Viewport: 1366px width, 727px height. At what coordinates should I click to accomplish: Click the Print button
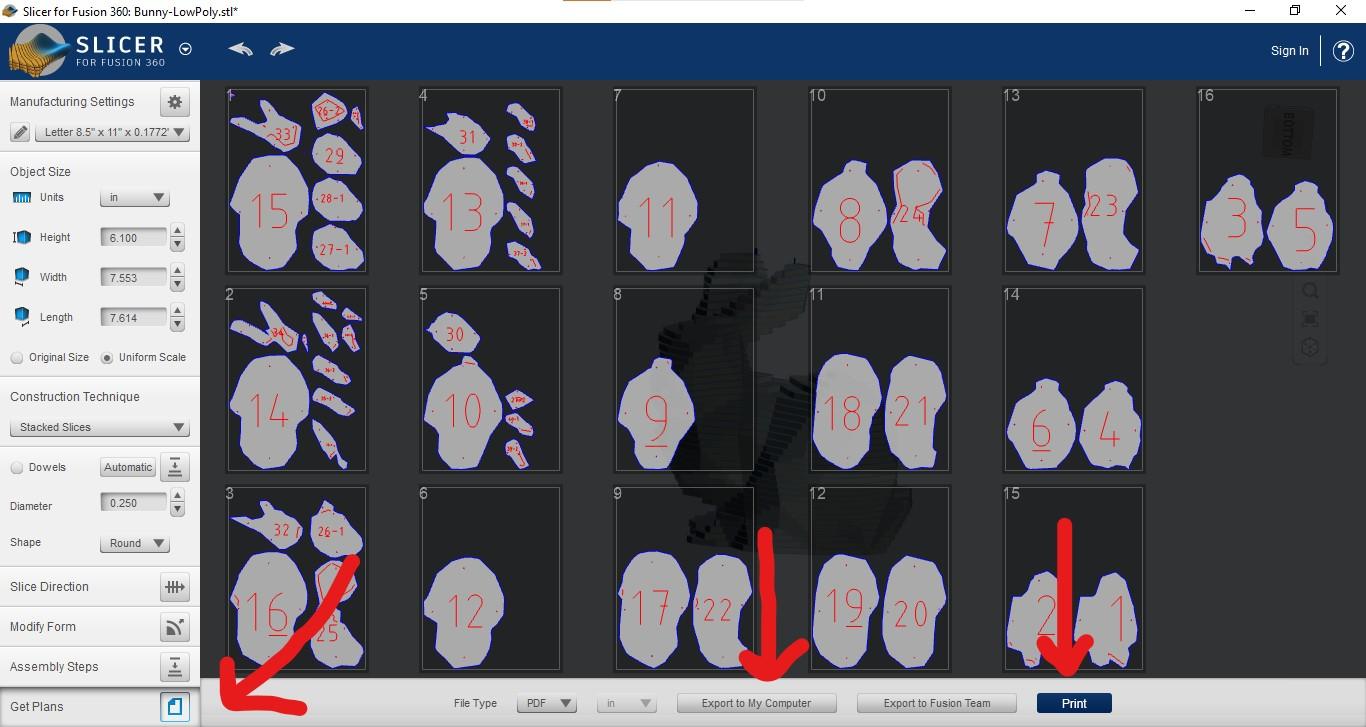tap(1074, 703)
